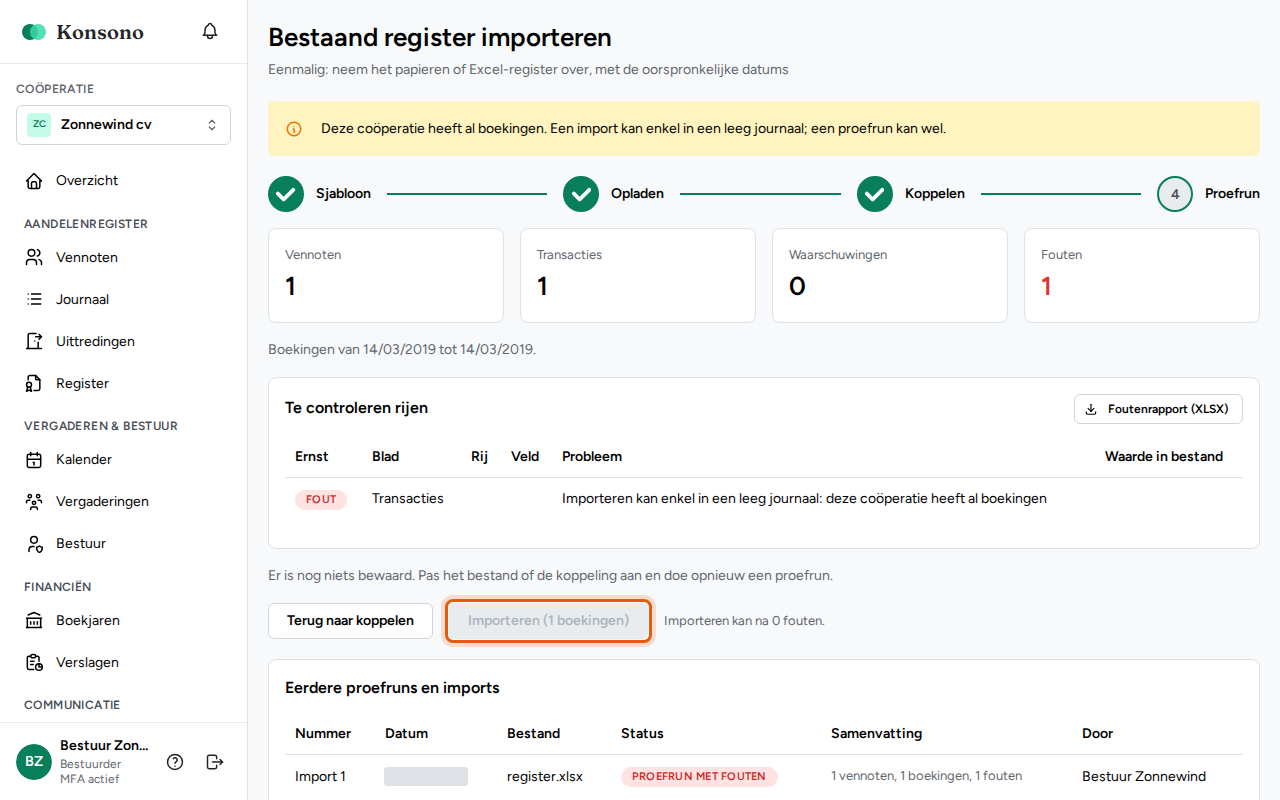This screenshot has width=1280, height=800.
Task: Click 'Bestuur Zonnewind' in Door column
Action: [x=1144, y=776]
